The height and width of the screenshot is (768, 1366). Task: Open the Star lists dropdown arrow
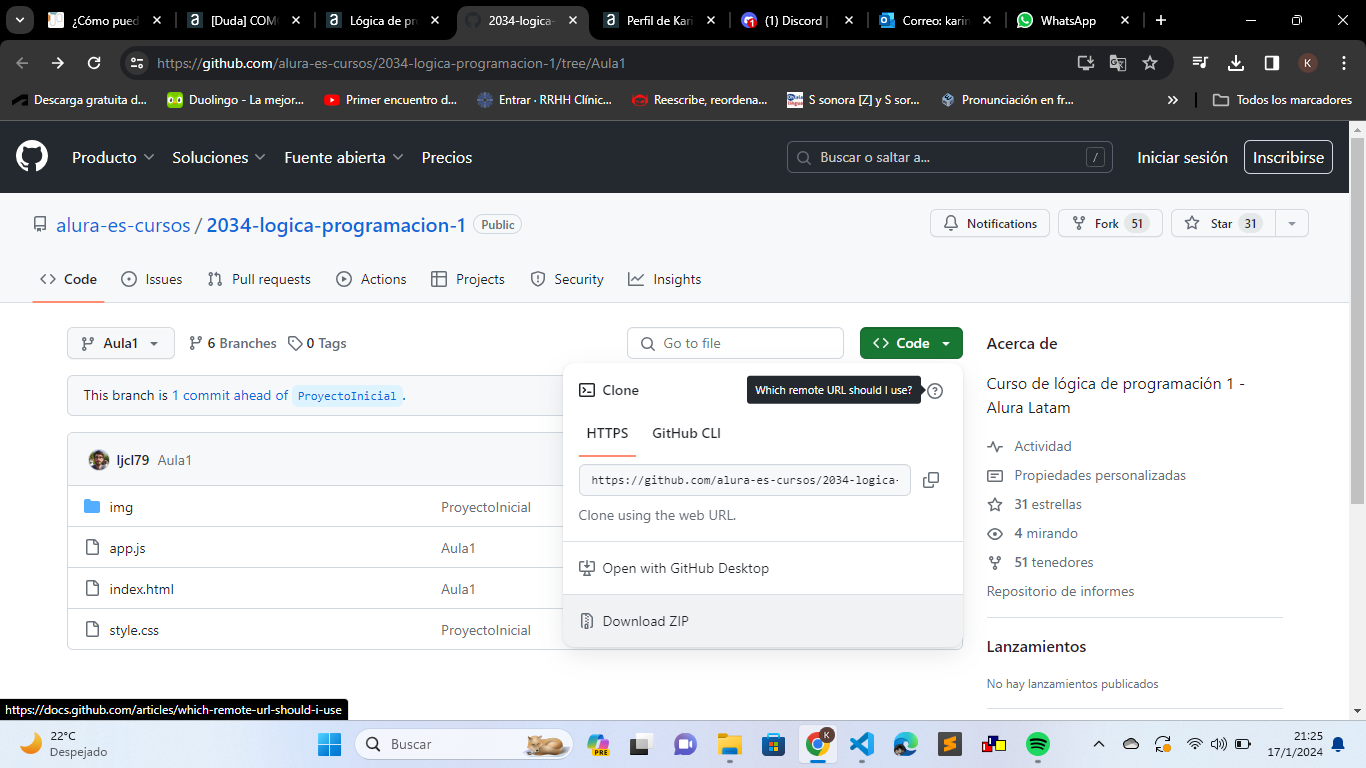coord(1291,224)
